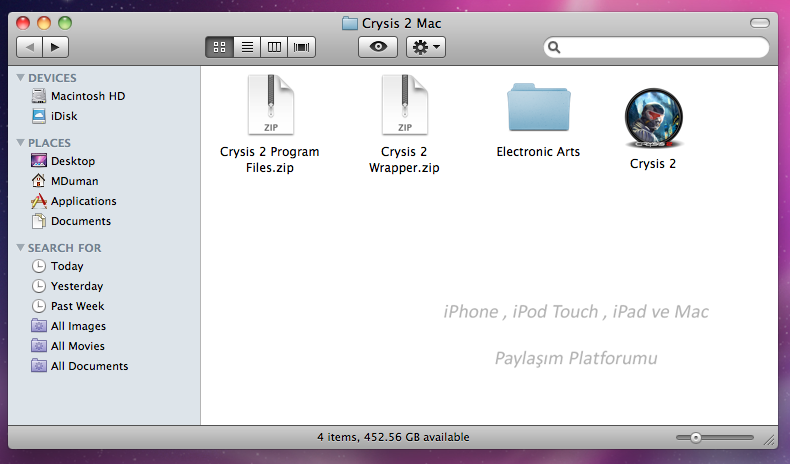Click the Documents label under Places
This screenshot has height=464, width=790.
click(81, 221)
